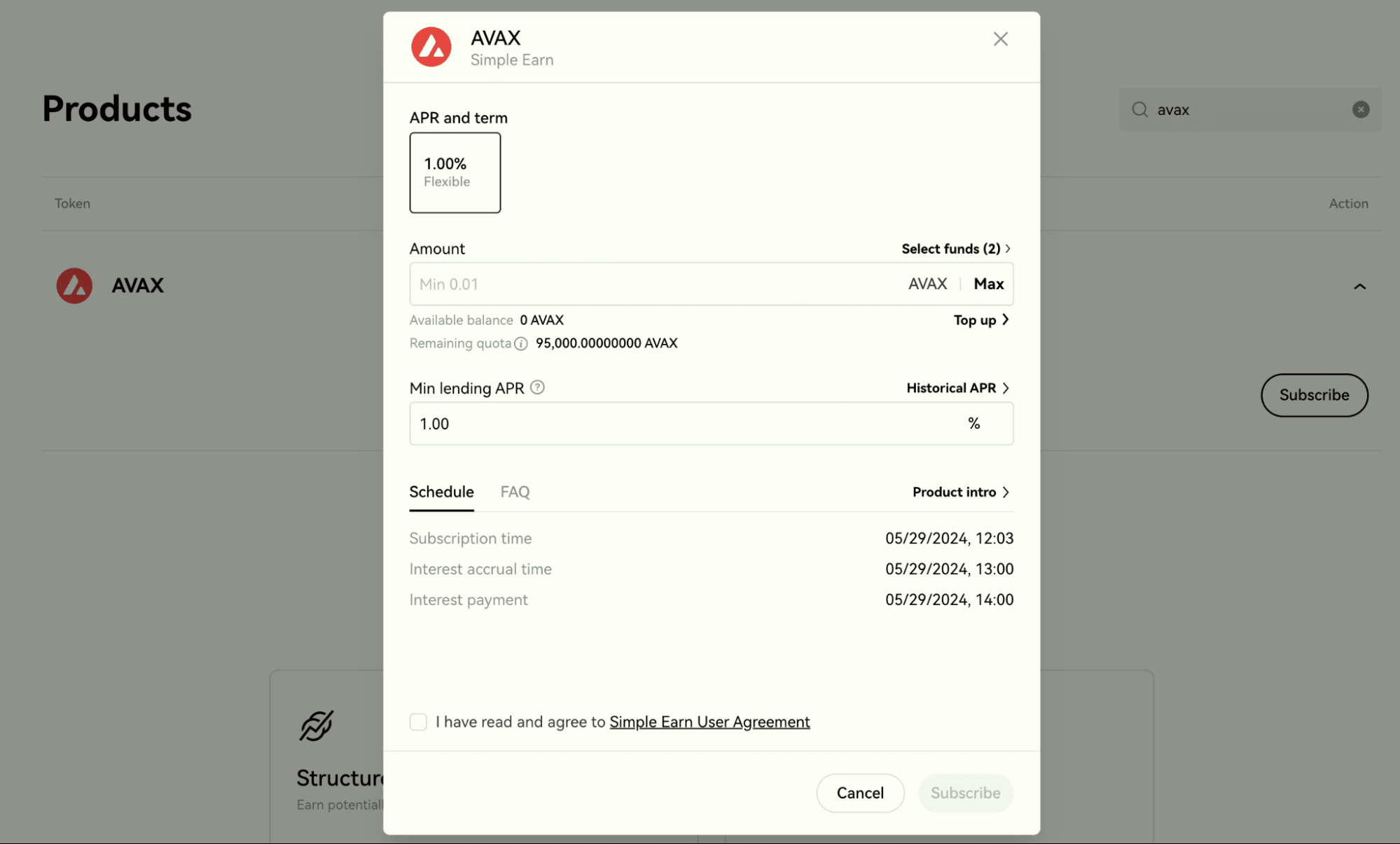Click AVAX name in Products row
This screenshot has width=1400, height=844.
point(137,286)
